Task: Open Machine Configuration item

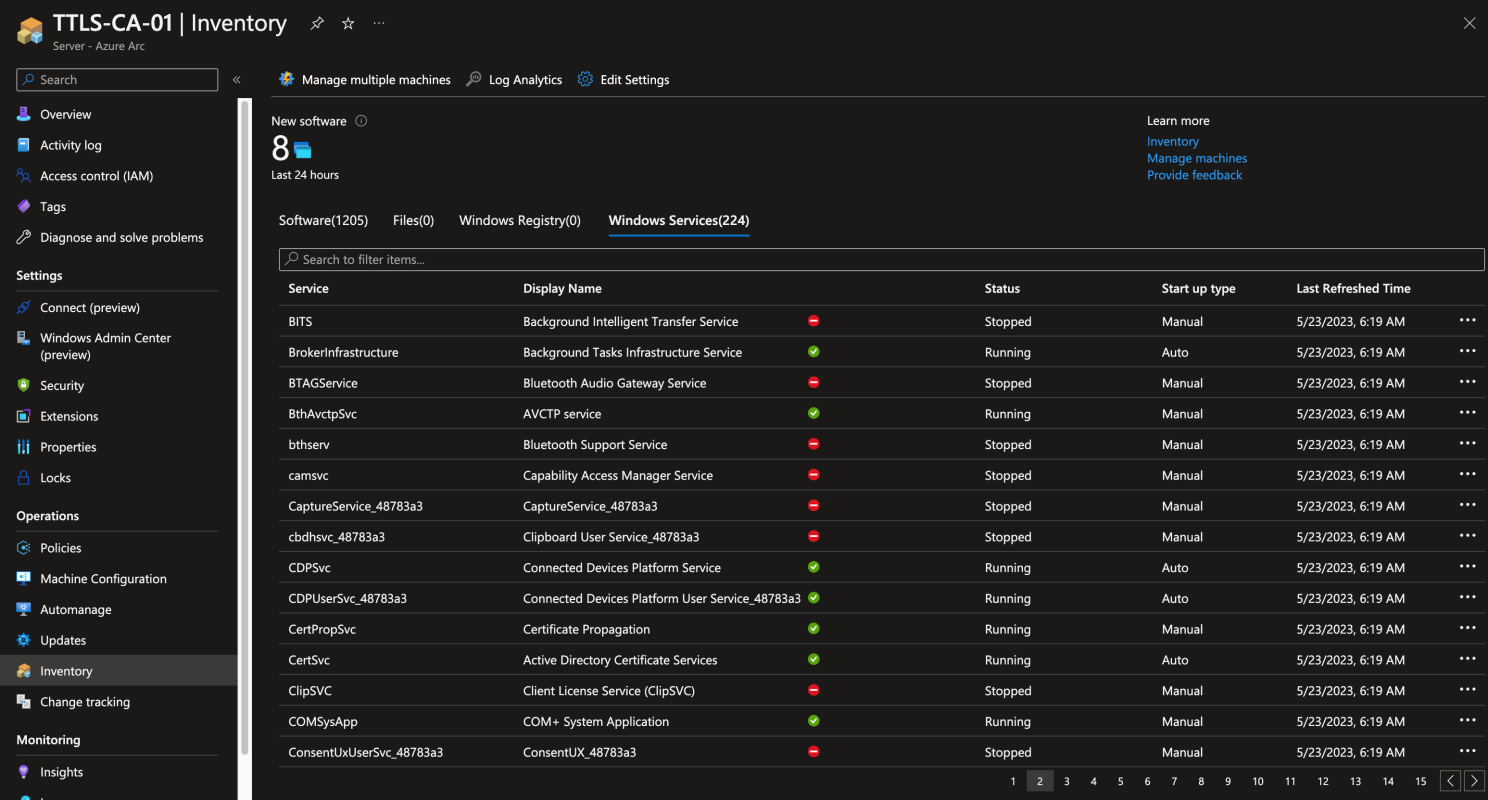Action: pos(103,579)
